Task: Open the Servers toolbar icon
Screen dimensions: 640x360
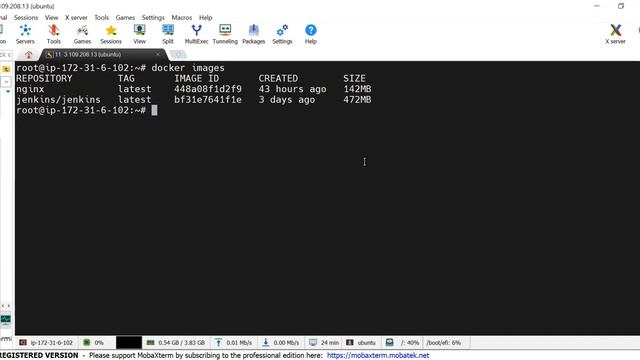Action: [25, 34]
